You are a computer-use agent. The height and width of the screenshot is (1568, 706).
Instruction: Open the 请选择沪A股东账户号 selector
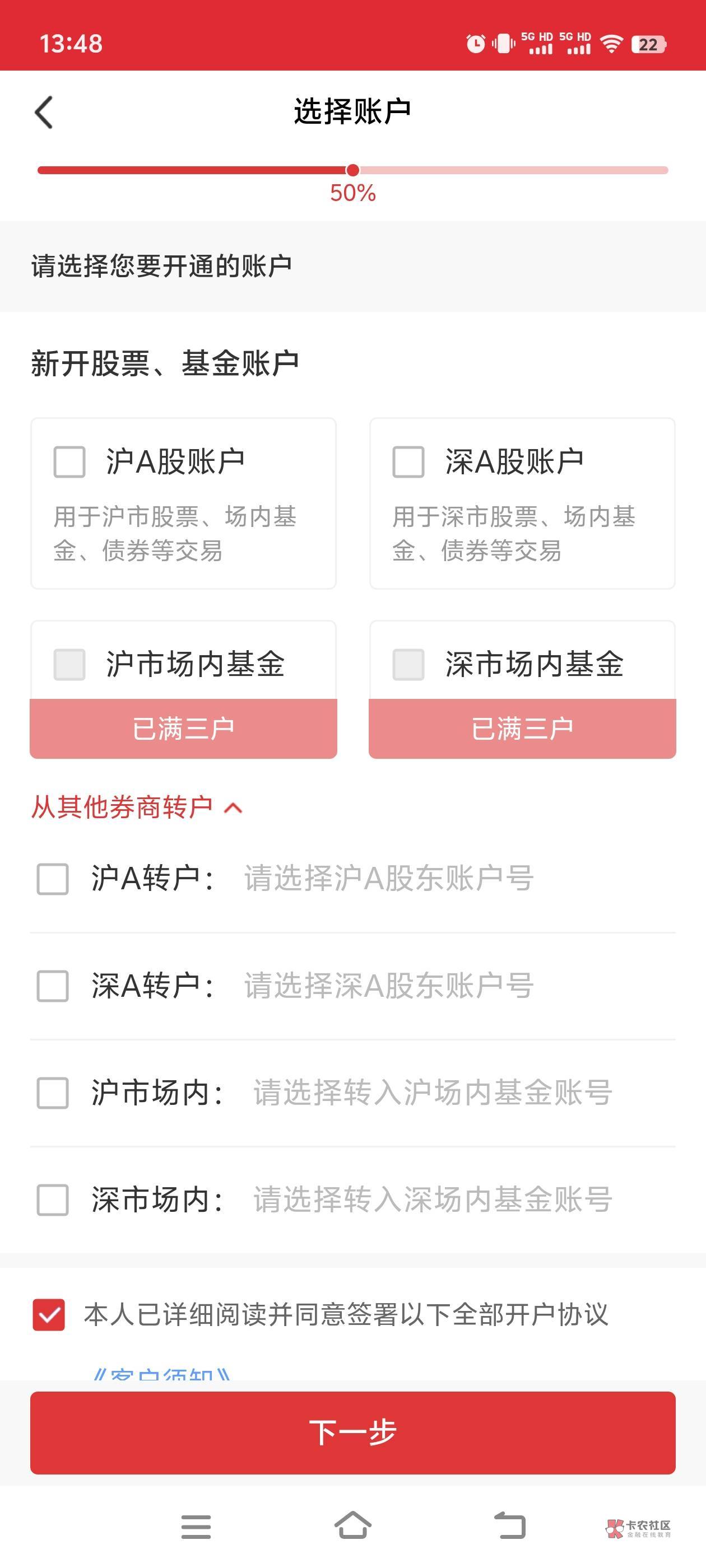click(389, 878)
